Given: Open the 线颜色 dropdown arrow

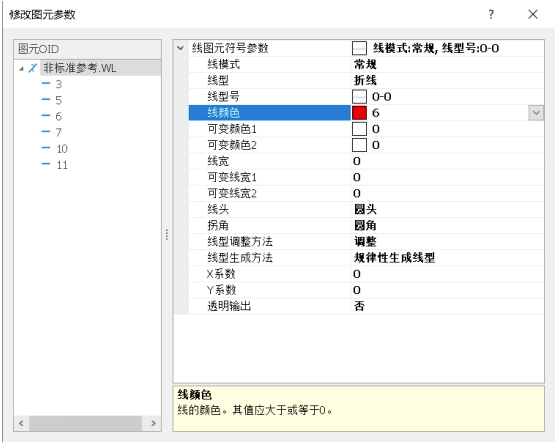Looking at the screenshot, I should coord(536,113).
